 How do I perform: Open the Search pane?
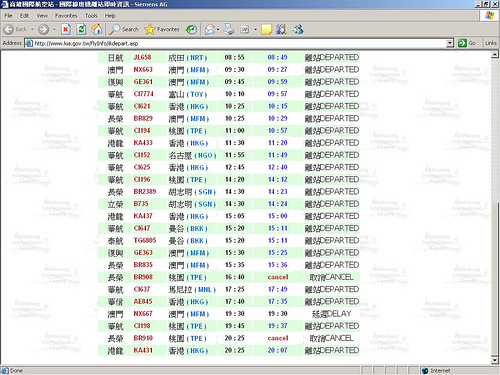124,30
